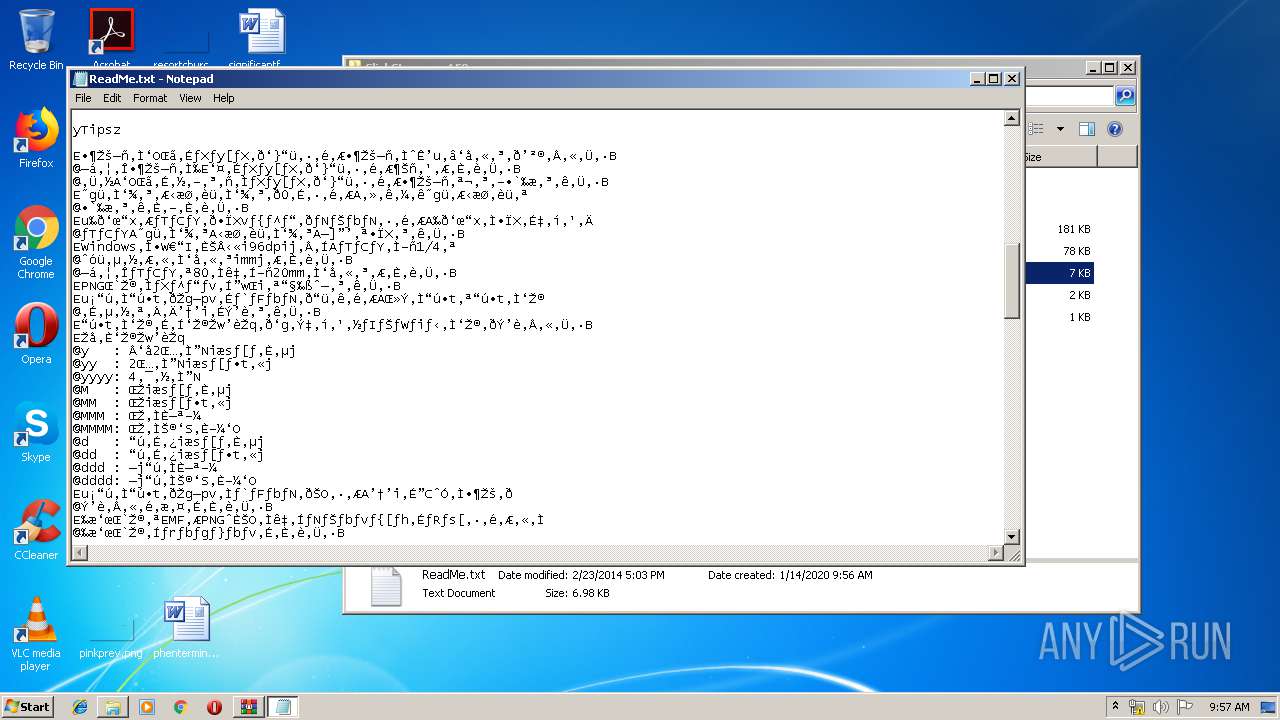Open the Action Center flag tray icon
The height and width of the screenshot is (720, 1280).
[1185, 707]
